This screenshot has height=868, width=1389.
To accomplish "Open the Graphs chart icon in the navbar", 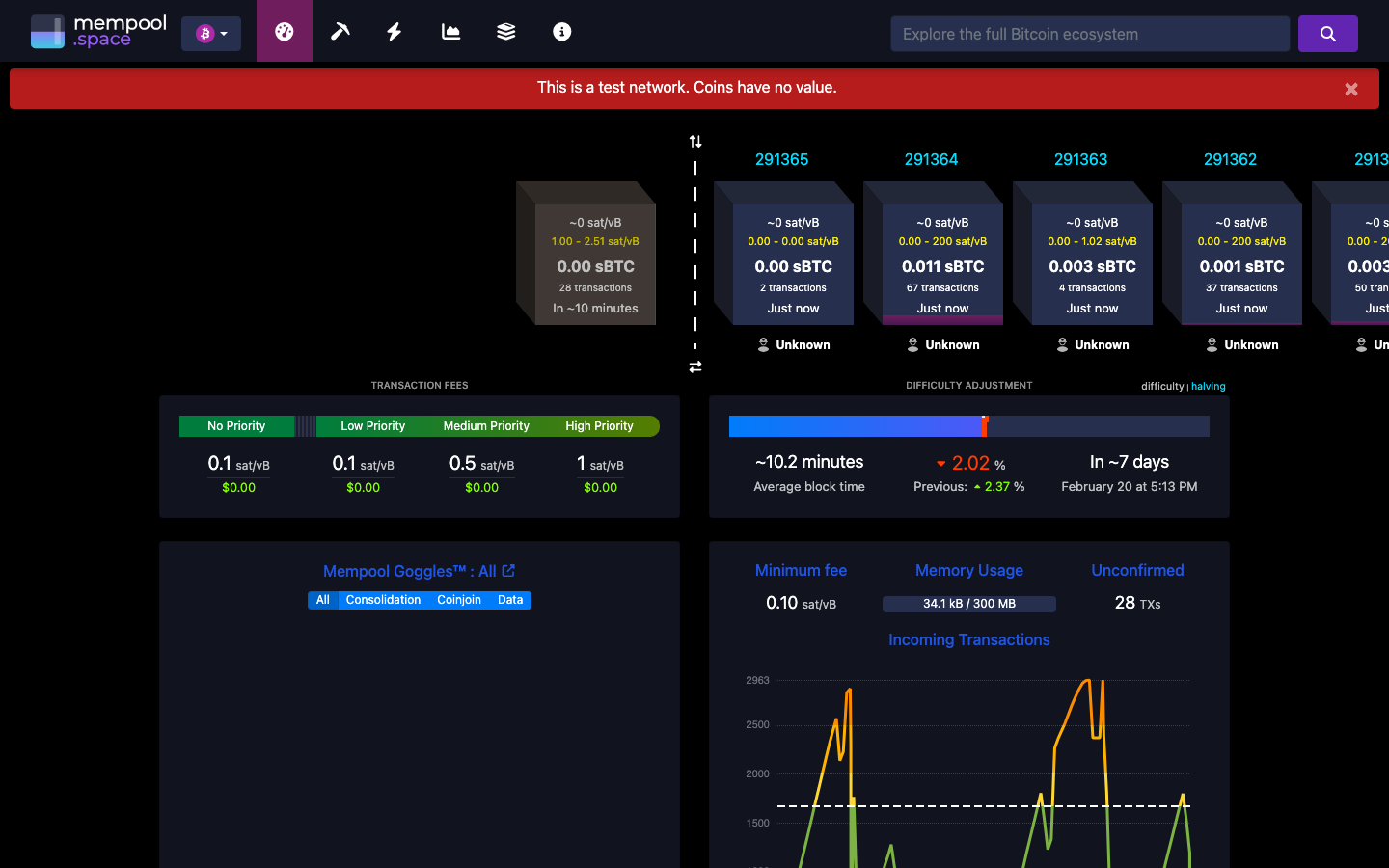I will tap(449, 31).
